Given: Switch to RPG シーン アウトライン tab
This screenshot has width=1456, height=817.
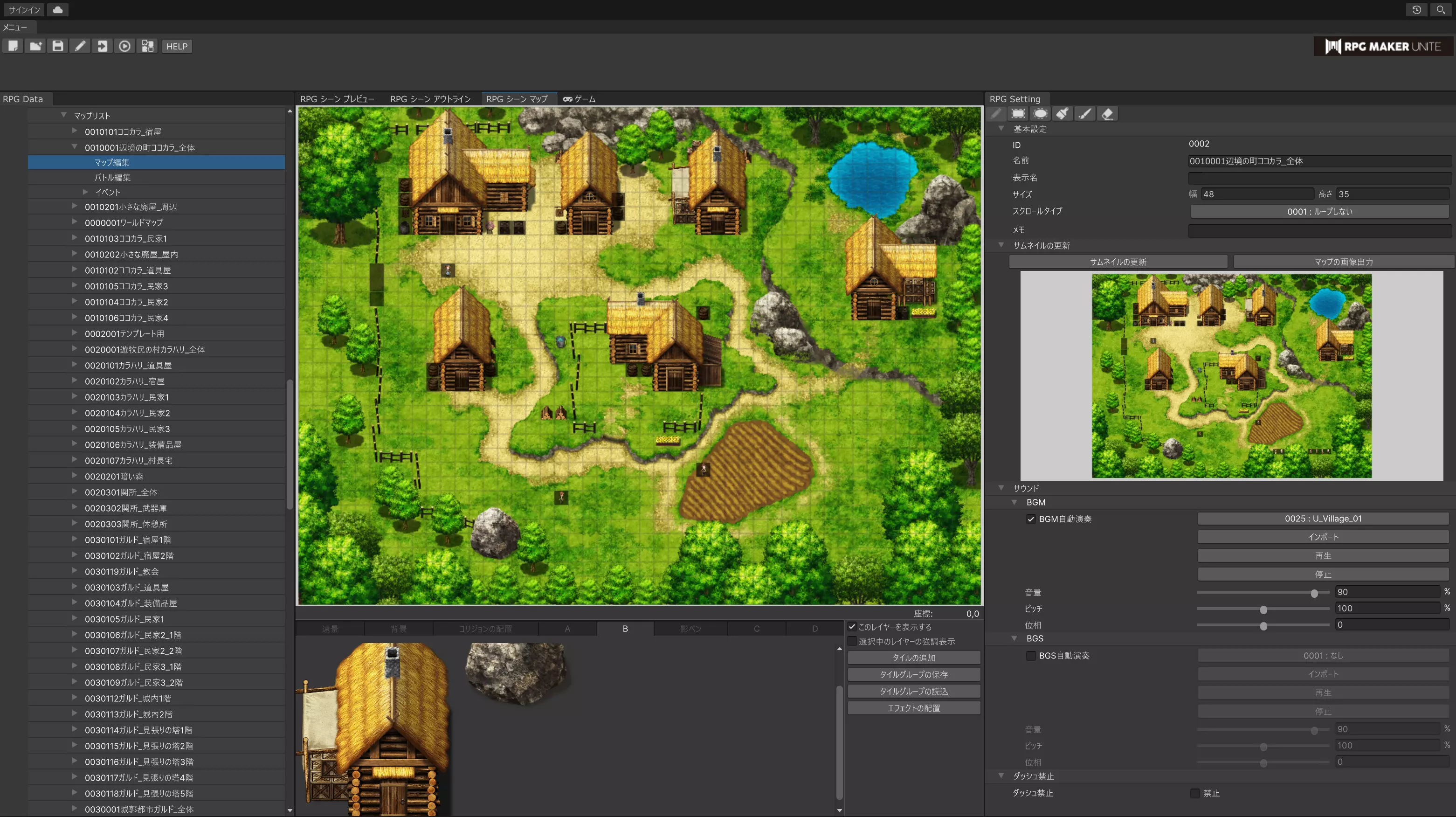Looking at the screenshot, I should click(x=429, y=99).
